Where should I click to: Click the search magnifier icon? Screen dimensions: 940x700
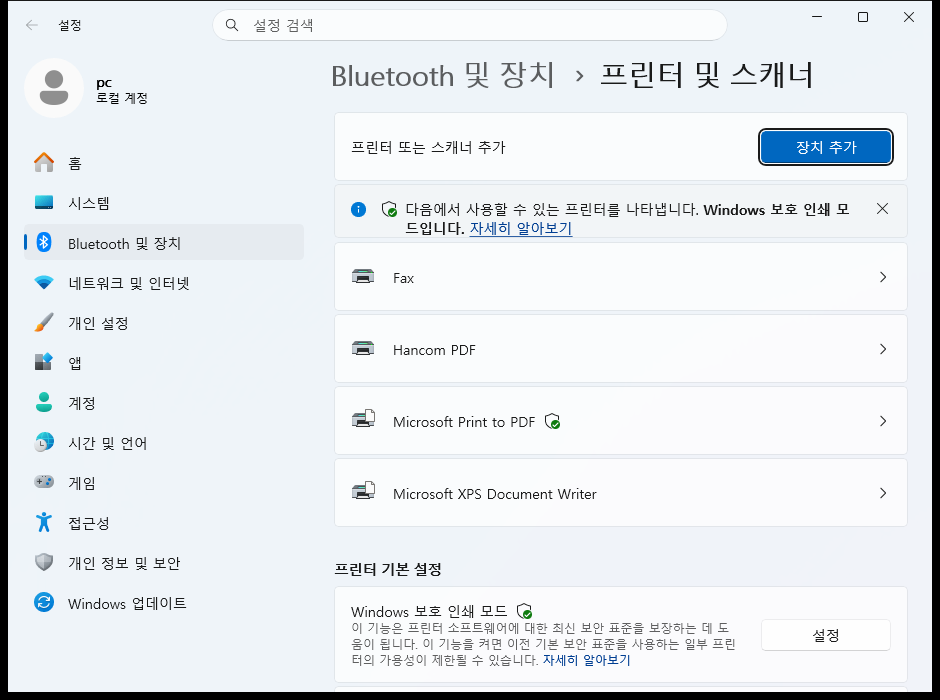coord(232,25)
